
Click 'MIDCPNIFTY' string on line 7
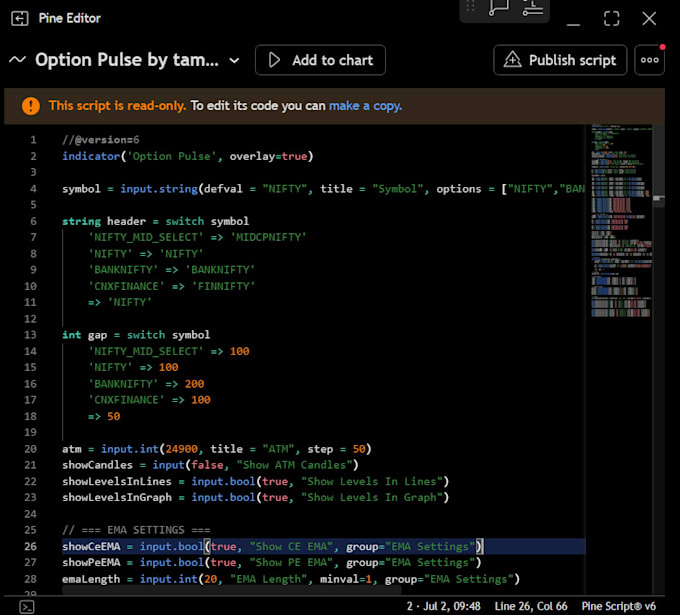(x=268, y=237)
